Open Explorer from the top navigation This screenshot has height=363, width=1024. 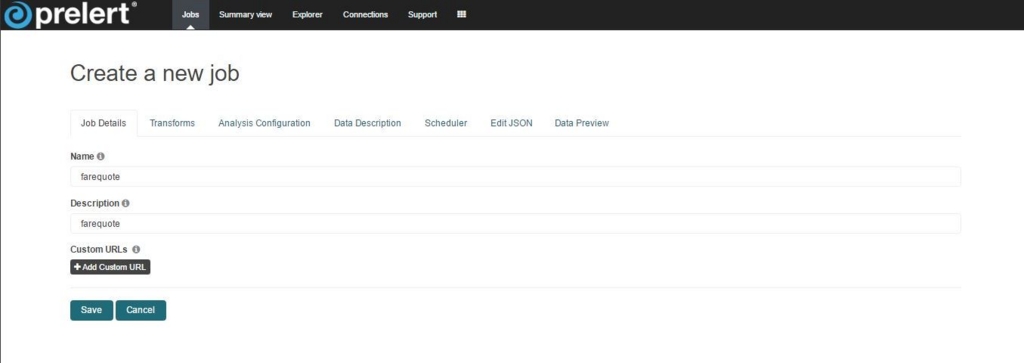tap(308, 14)
